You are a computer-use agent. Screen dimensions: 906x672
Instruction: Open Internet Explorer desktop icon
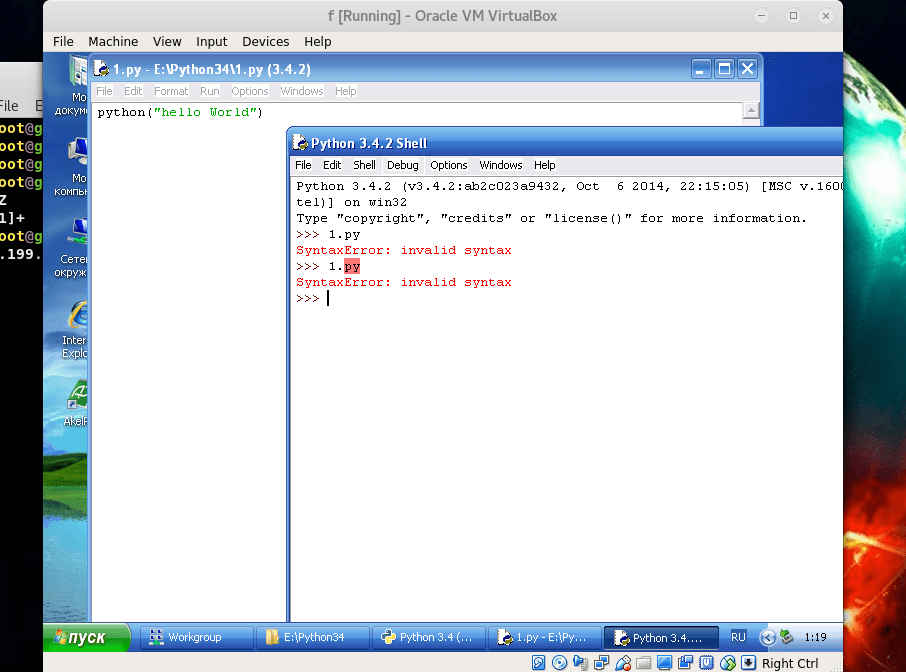pyautogui.click(x=76, y=318)
